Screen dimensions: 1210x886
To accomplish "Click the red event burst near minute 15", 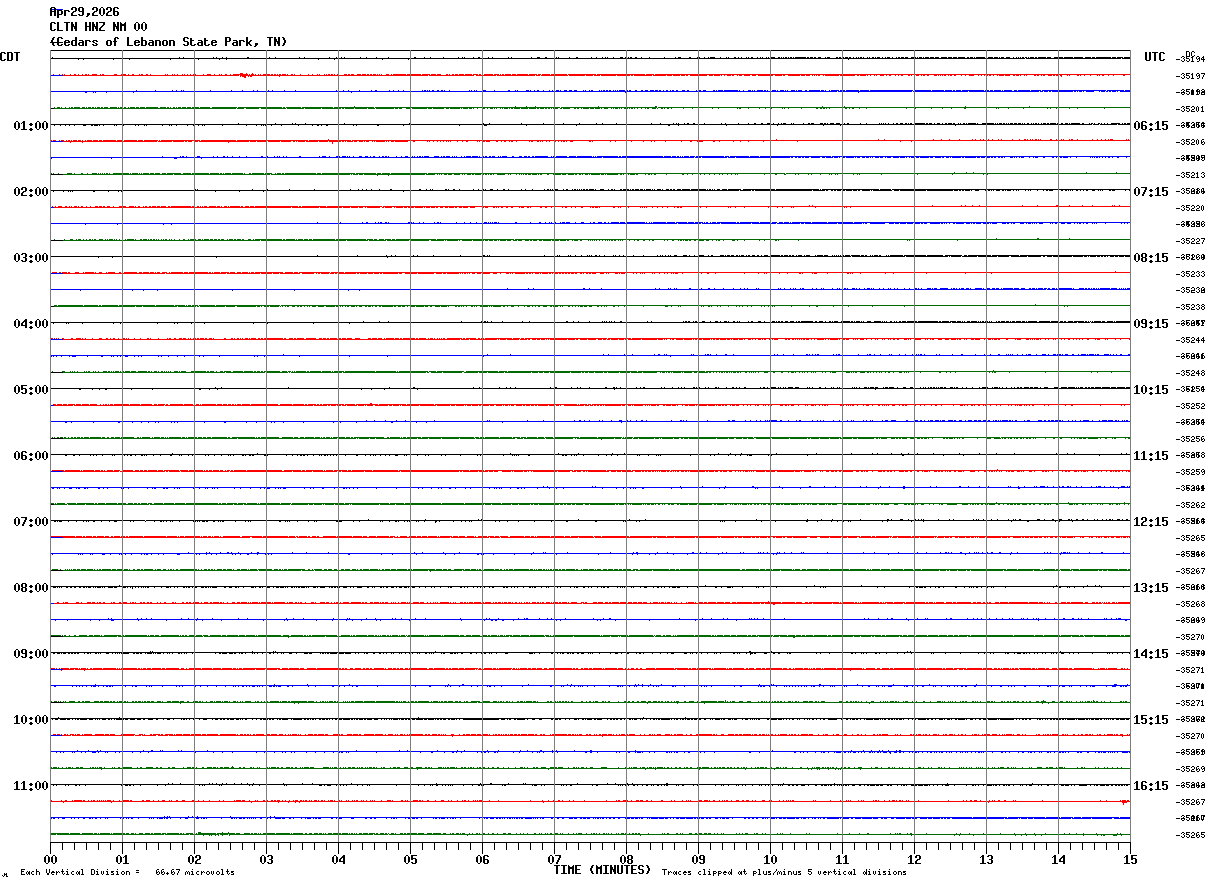I will [x=1125, y=801].
